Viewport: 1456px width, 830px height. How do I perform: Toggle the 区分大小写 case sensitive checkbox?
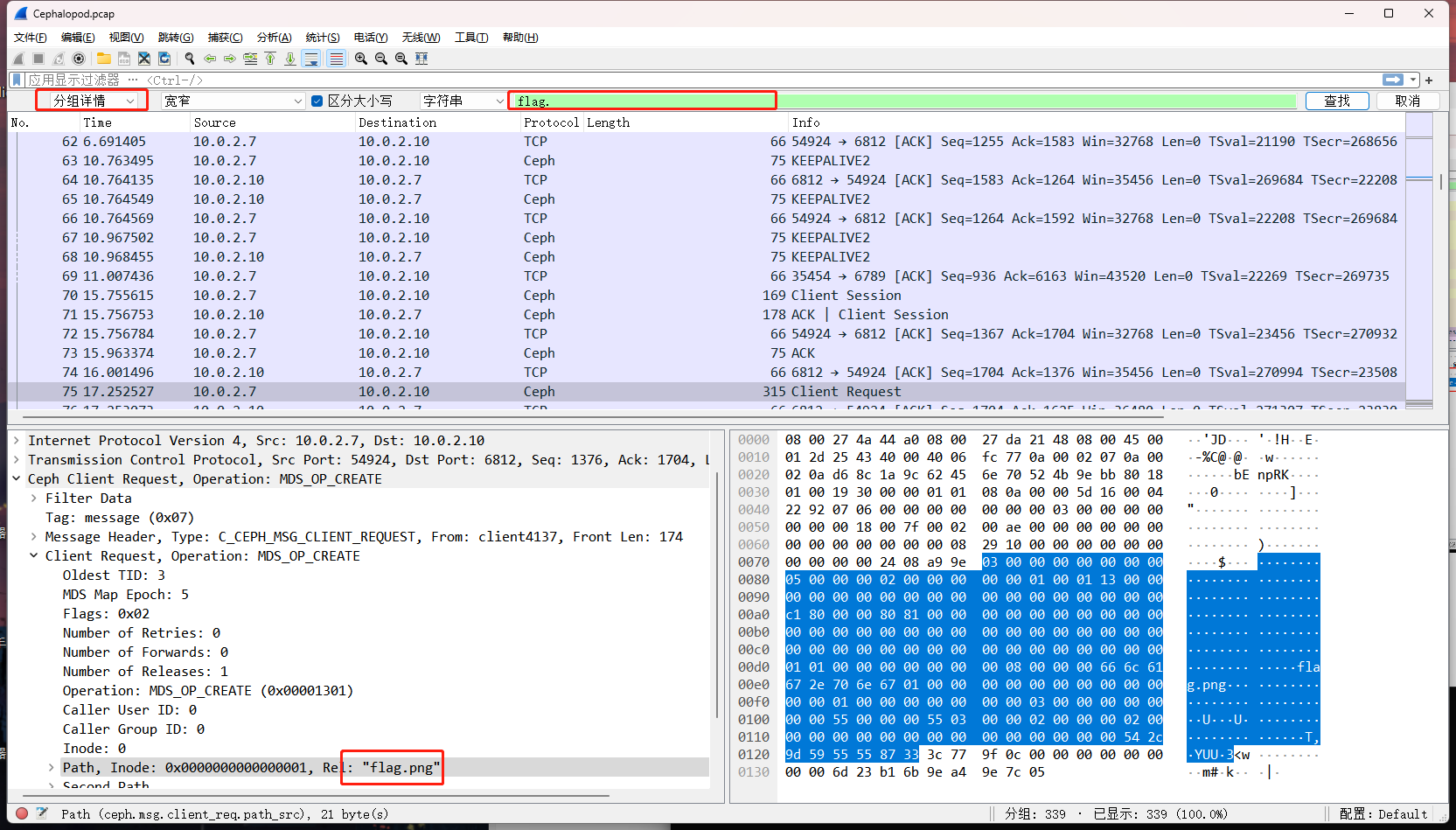[317, 101]
